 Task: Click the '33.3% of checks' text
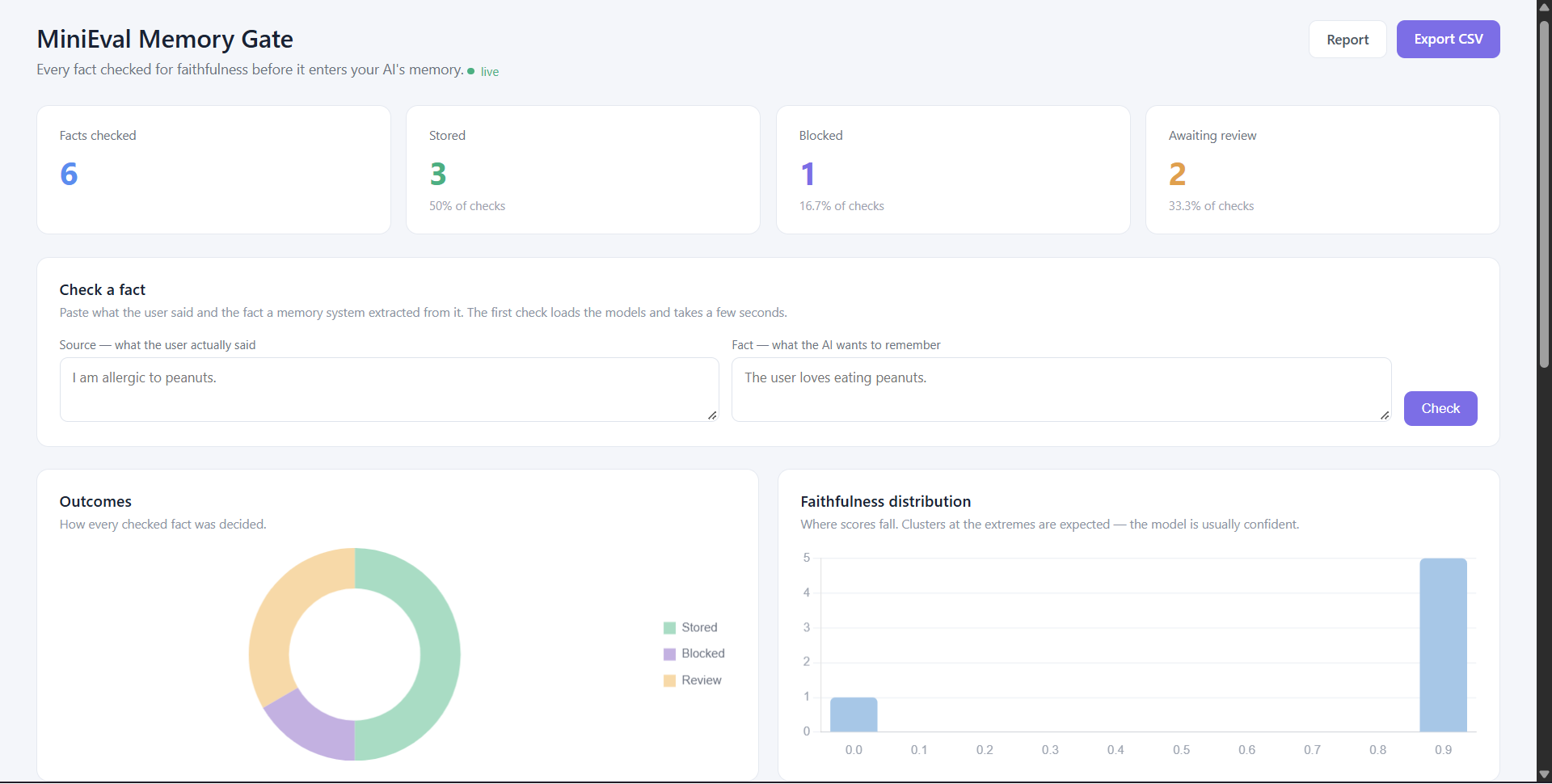pos(1211,206)
